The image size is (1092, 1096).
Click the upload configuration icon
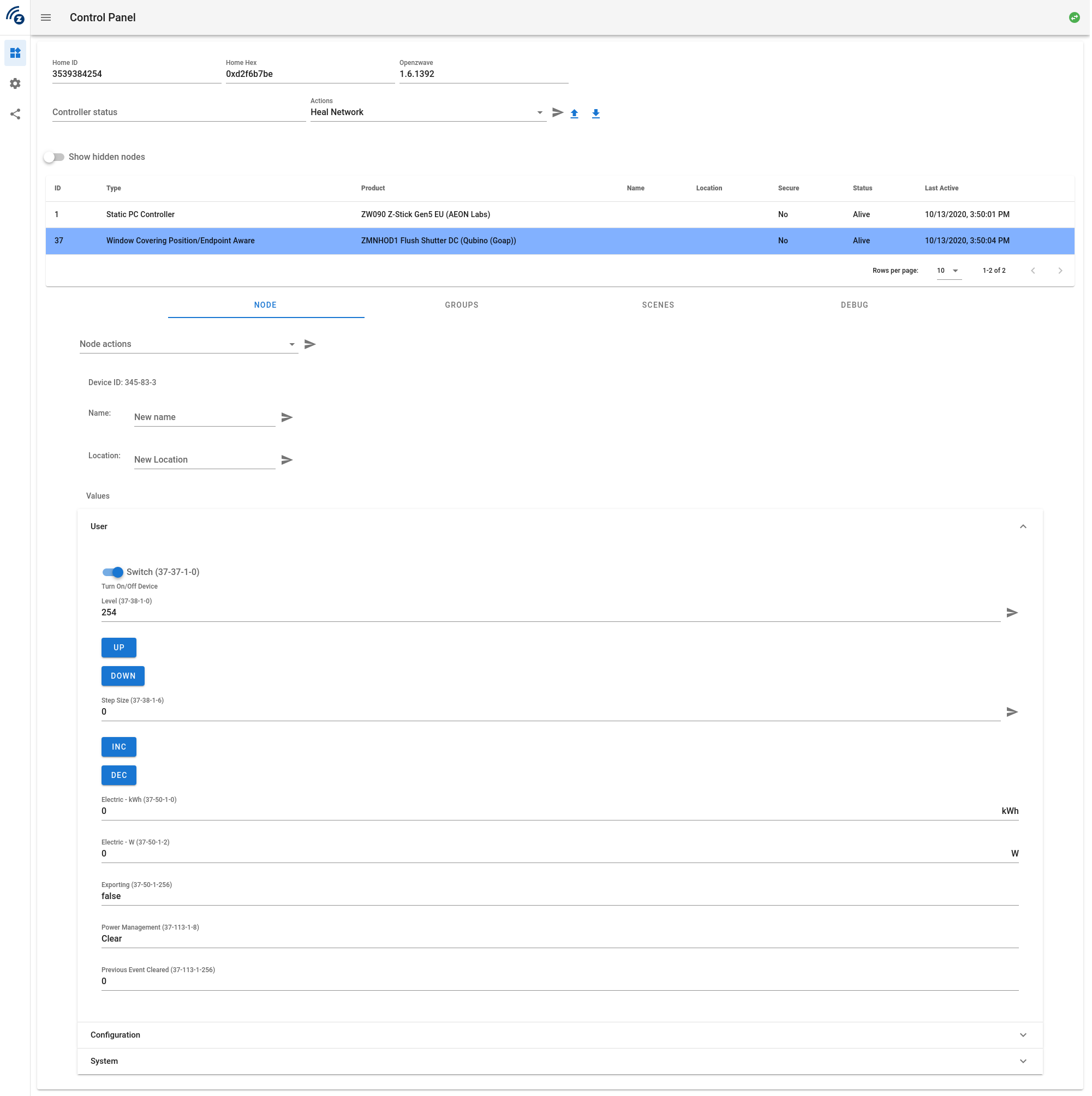pos(575,113)
